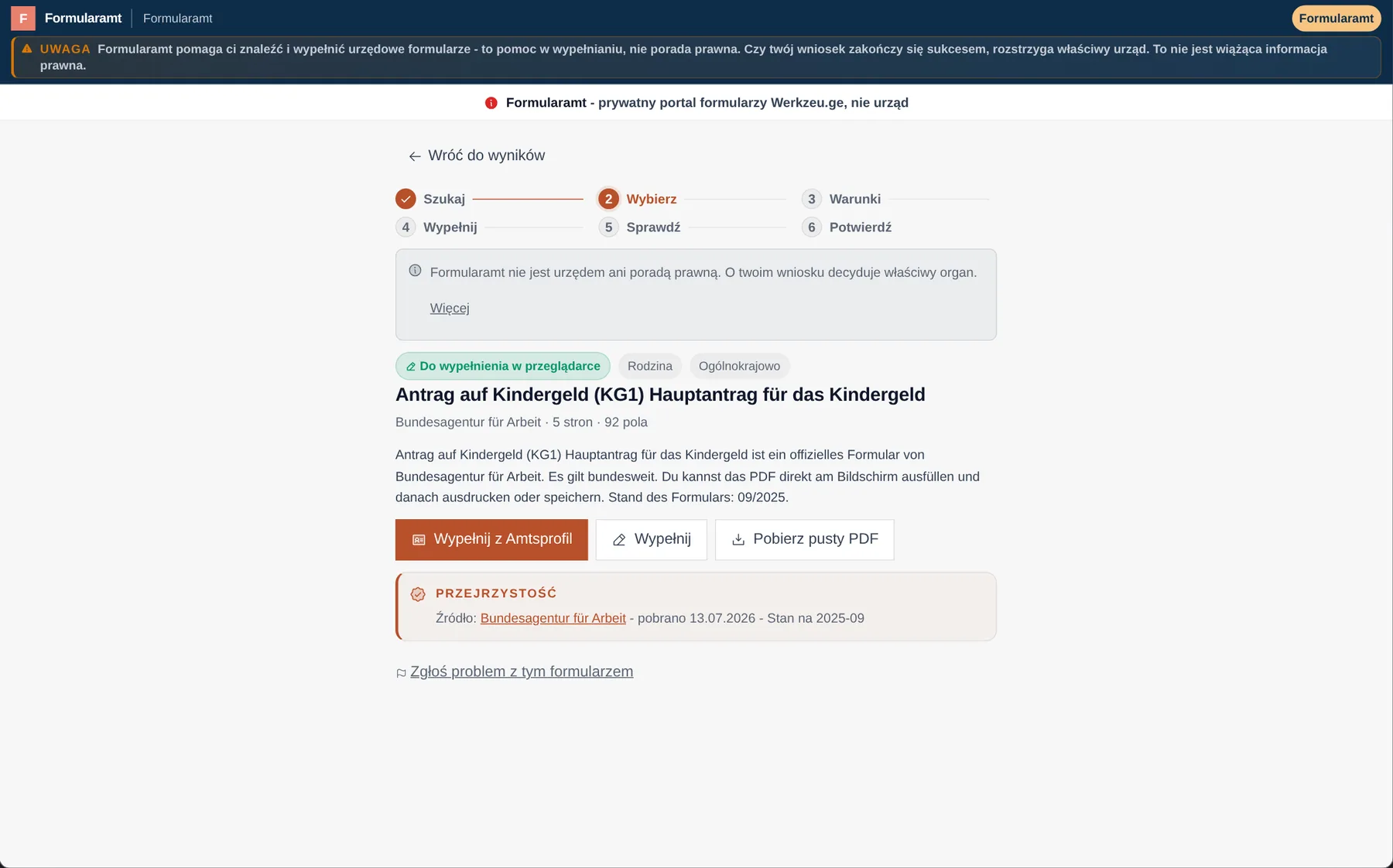Screen dimensions: 1393x868
Task: Click the 'Ogólnokrajowo' tag
Action: point(739,366)
